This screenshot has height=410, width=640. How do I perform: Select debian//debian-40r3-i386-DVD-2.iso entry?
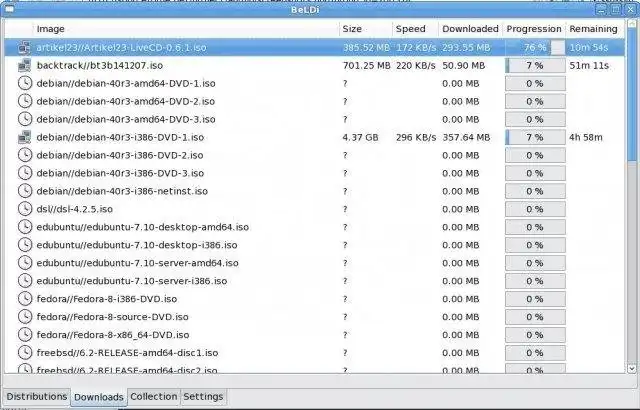click(120, 155)
